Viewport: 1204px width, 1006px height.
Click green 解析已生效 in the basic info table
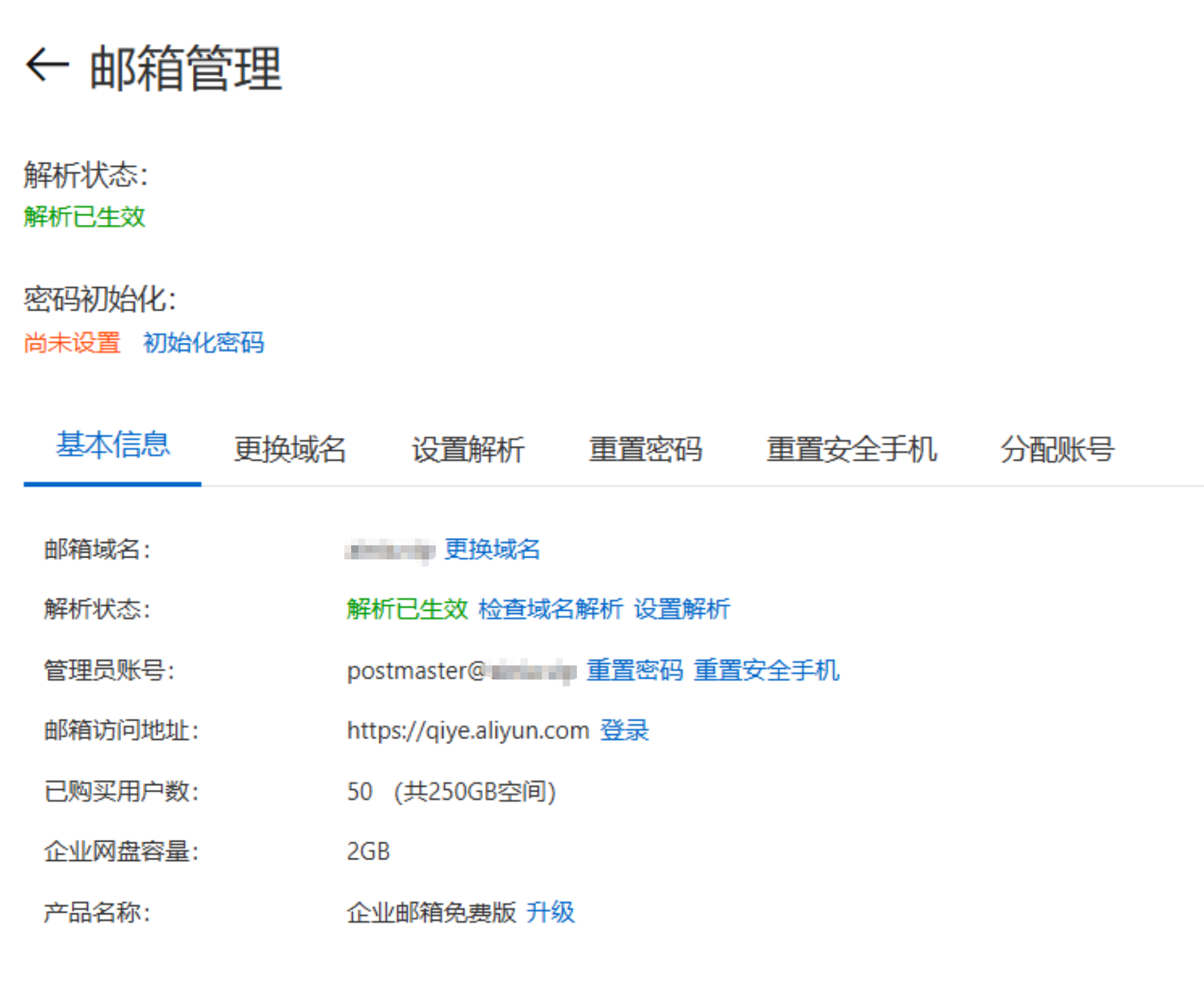[x=407, y=609]
